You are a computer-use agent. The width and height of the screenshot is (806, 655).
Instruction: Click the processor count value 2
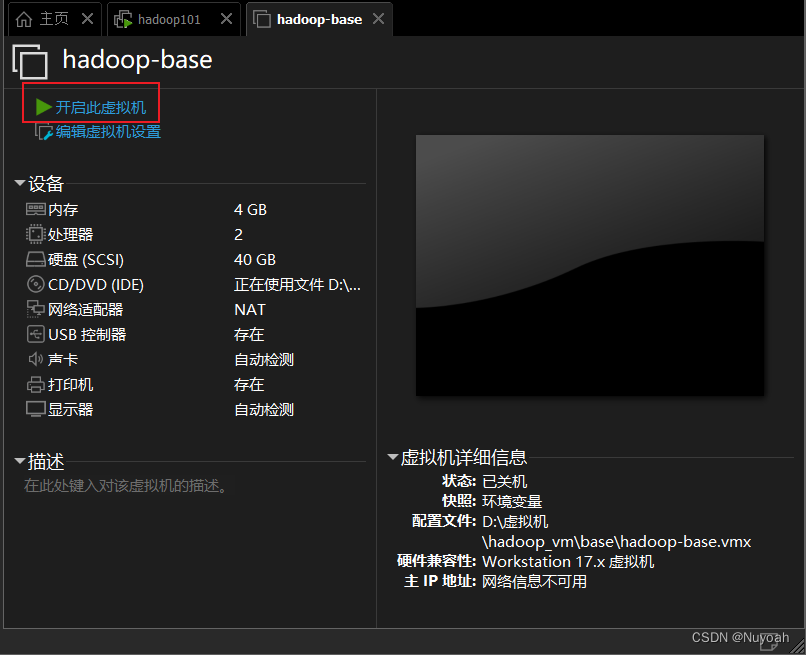point(239,234)
